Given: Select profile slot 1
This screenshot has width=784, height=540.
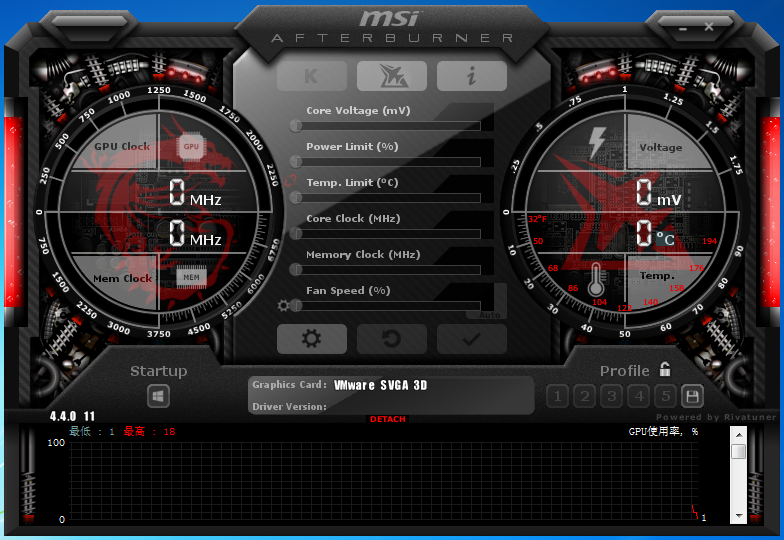Looking at the screenshot, I should pos(559,396).
